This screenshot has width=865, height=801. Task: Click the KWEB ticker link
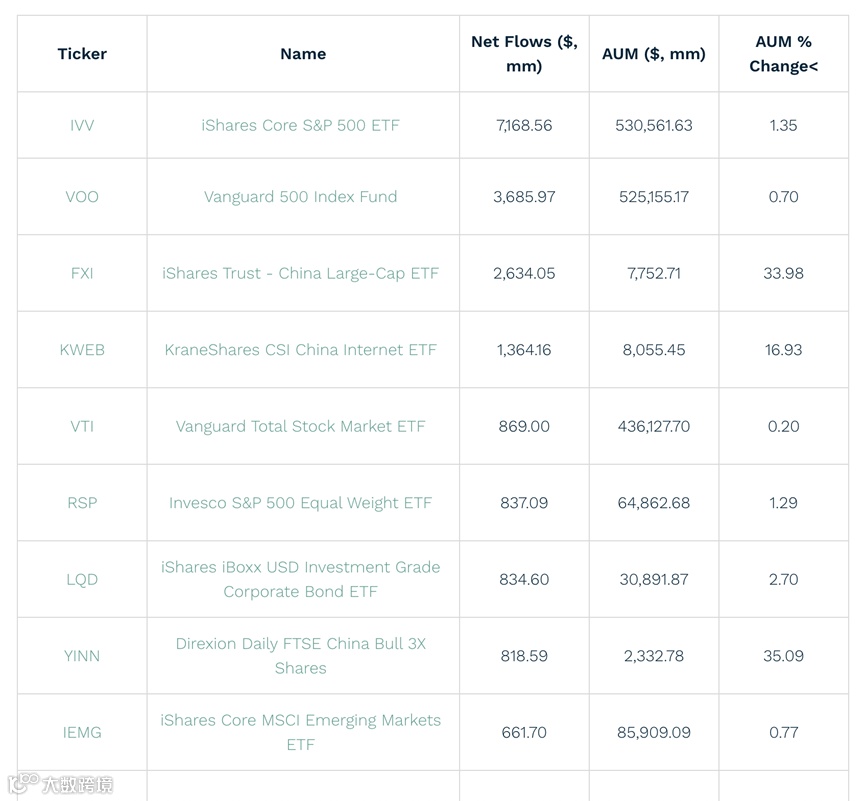[82, 350]
